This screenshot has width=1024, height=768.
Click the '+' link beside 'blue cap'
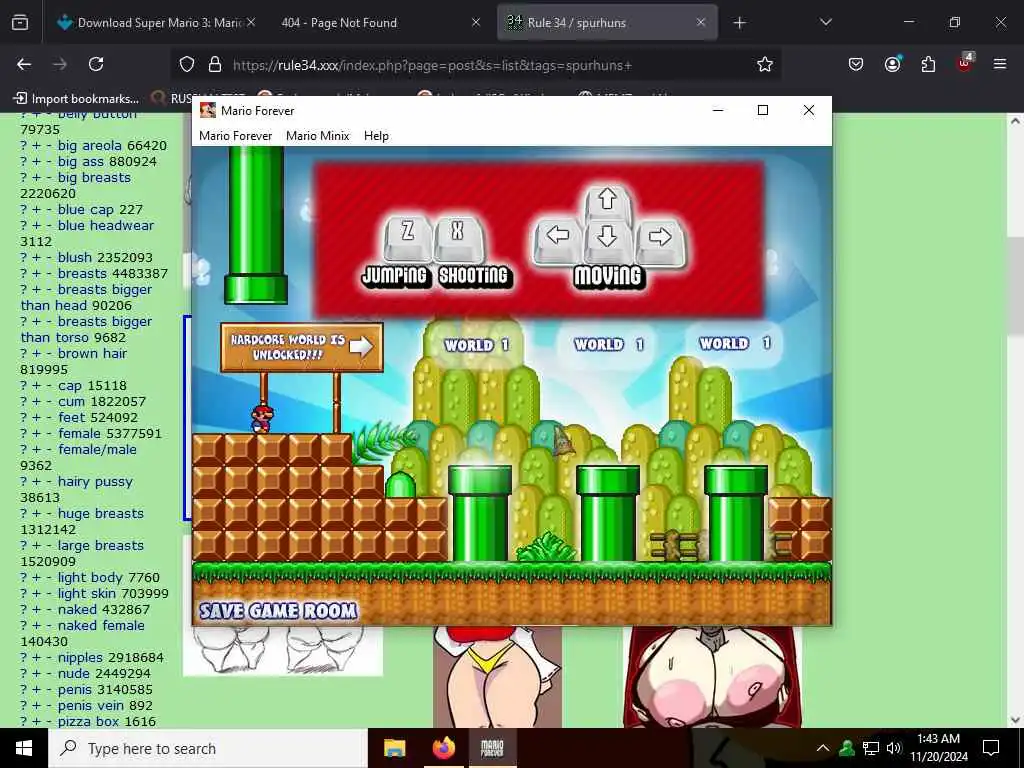[37, 210]
